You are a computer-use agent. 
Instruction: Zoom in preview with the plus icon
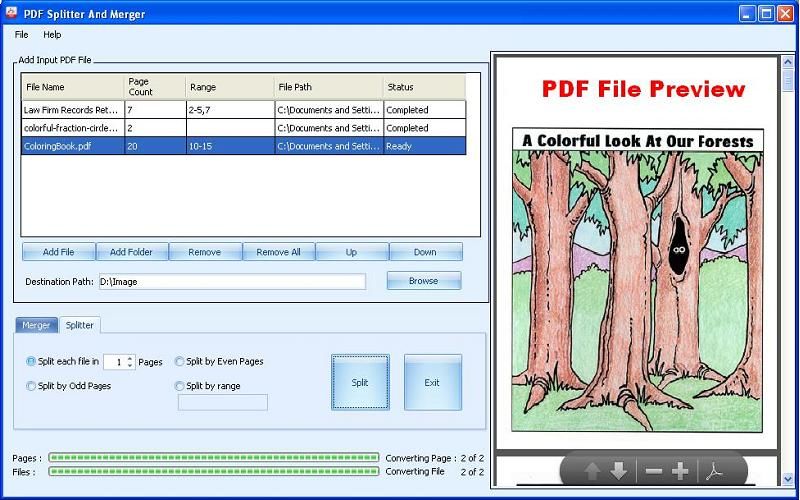click(x=680, y=471)
